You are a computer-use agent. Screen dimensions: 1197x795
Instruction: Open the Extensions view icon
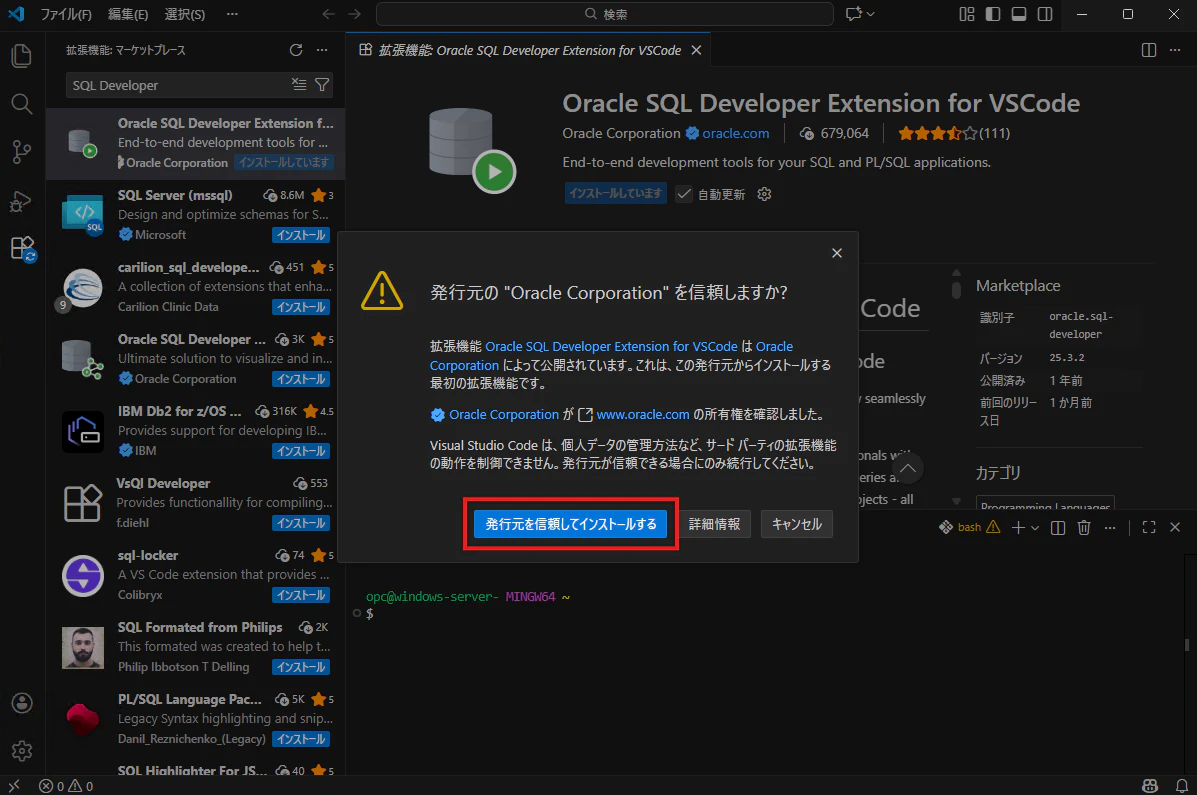click(23, 249)
